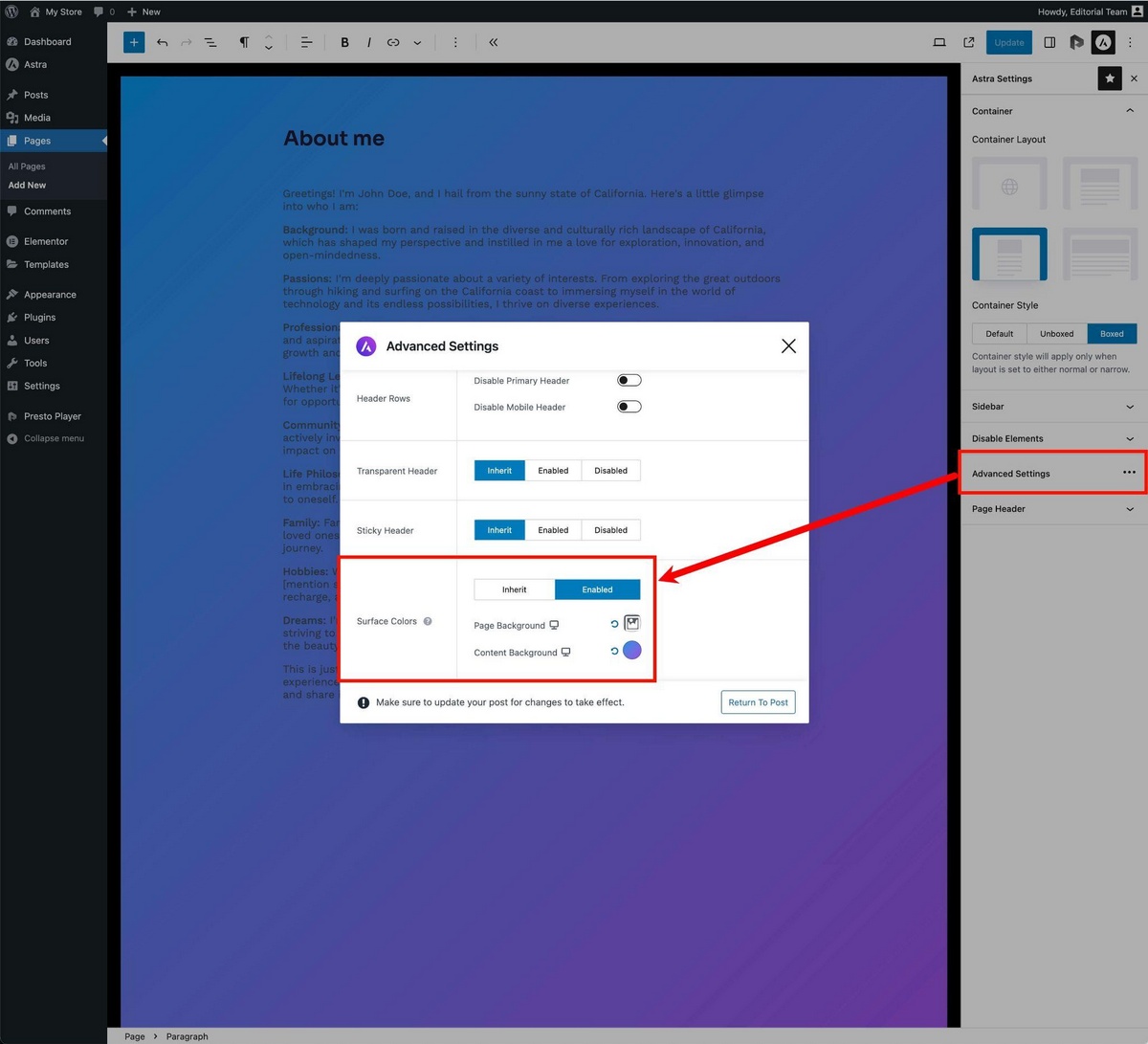Select the Unboxed container style
Screen dimensions: 1148x1044
pos(1057,334)
